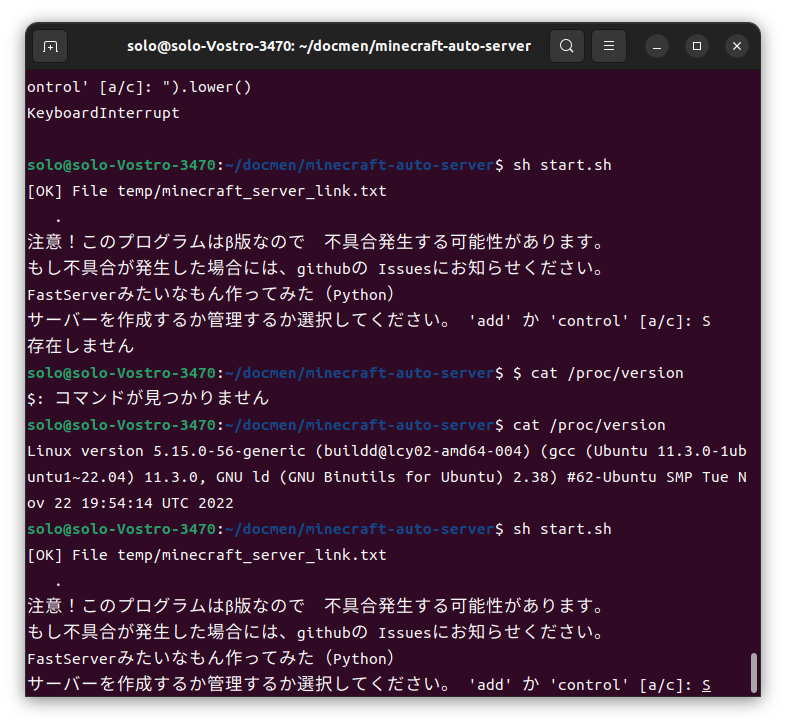Click '$: コマンドが見つかりません' error line
Screen dimensions: 786x725
pos(148,399)
